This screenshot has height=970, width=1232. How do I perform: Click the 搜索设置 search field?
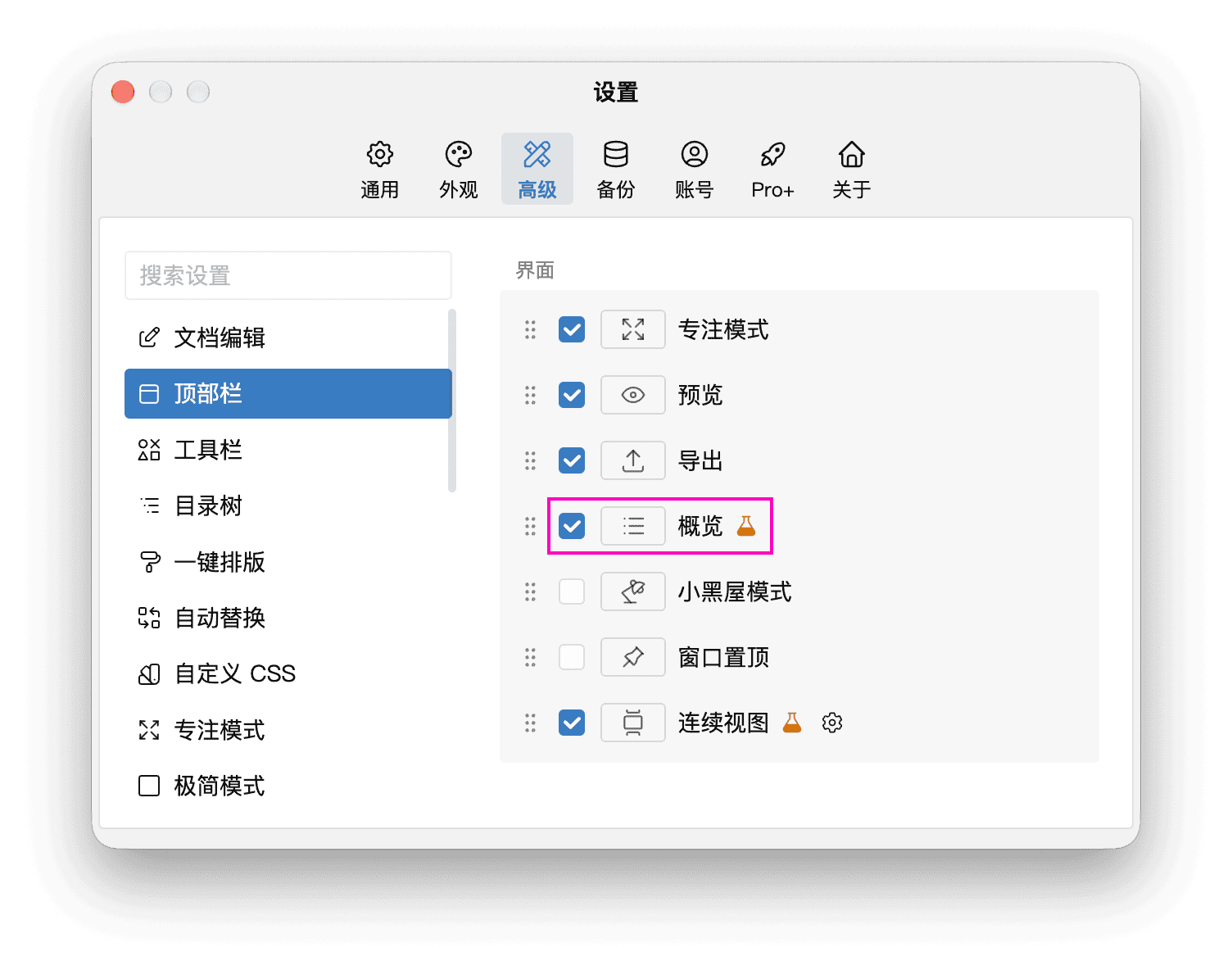288,275
